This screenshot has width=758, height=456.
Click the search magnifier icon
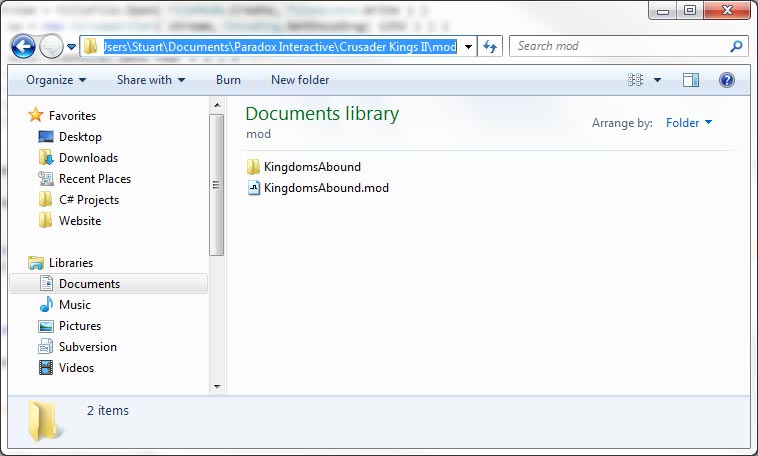[736, 46]
